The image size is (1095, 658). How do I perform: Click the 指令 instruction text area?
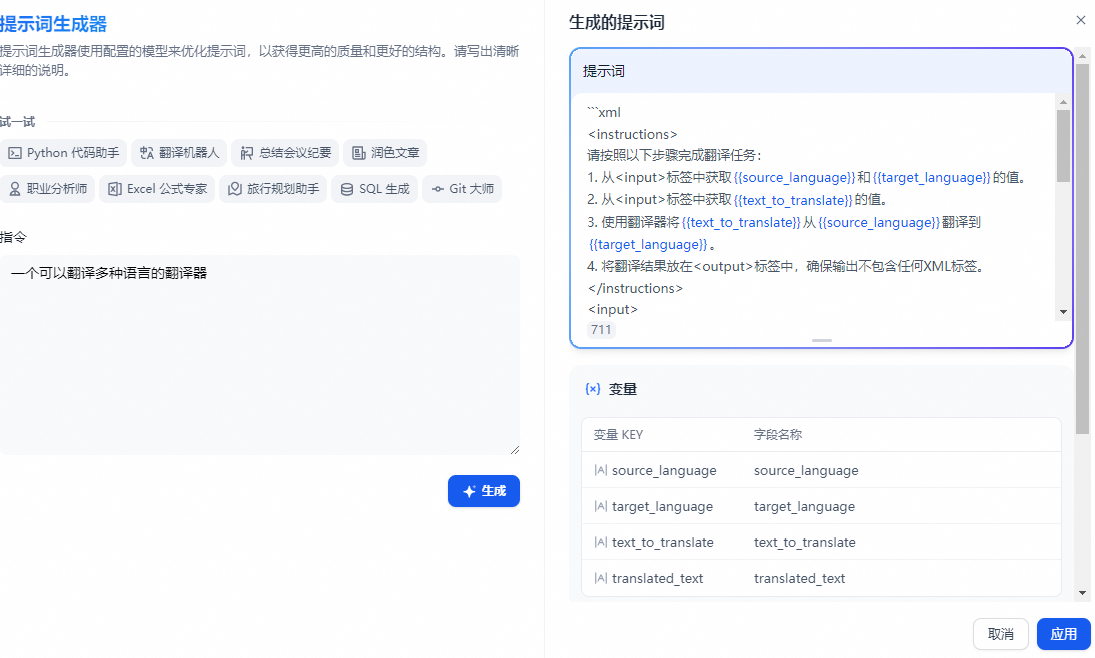[x=260, y=356]
